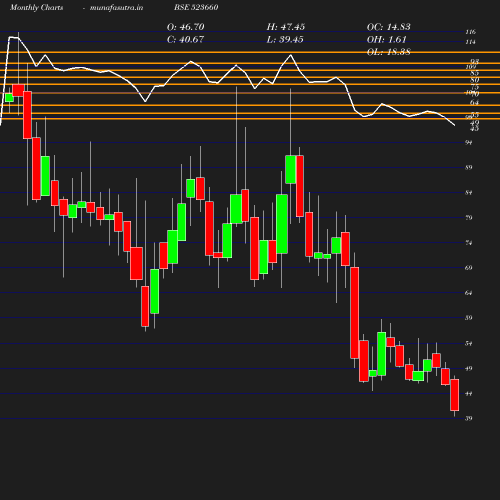The height and width of the screenshot is (500, 500).
Task: Click the munafasutra.in site label
Action: pyautogui.click(x=116, y=8)
